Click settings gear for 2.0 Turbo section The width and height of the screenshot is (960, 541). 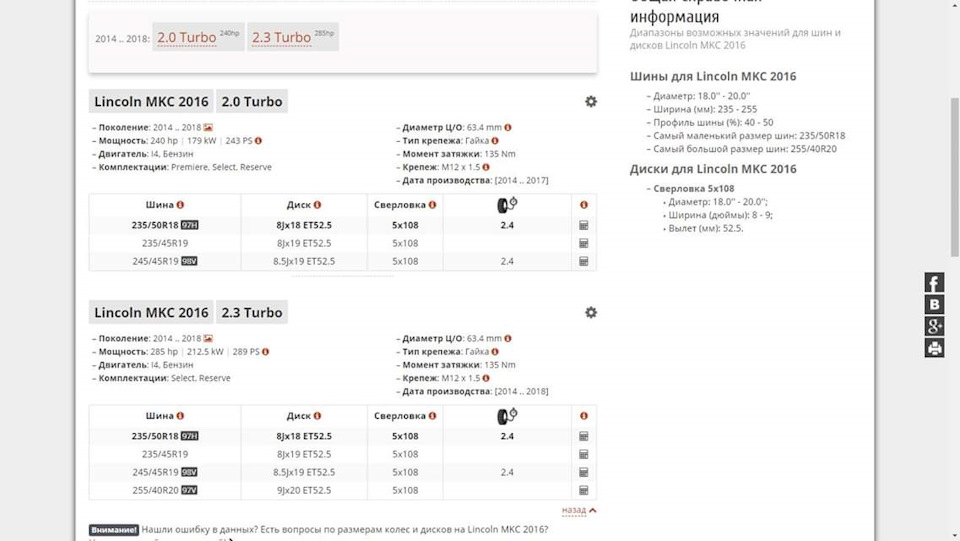coord(591,102)
